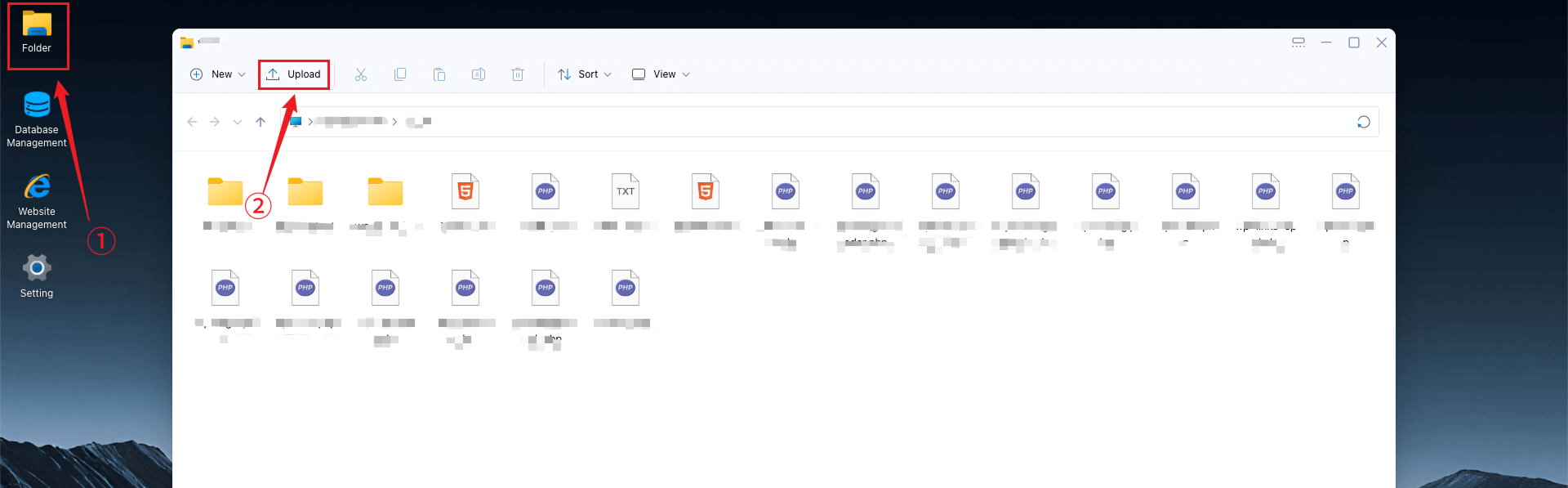The height and width of the screenshot is (488, 1568).
Task: Click the Upload button in toolbar
Action: pos(294,74)
